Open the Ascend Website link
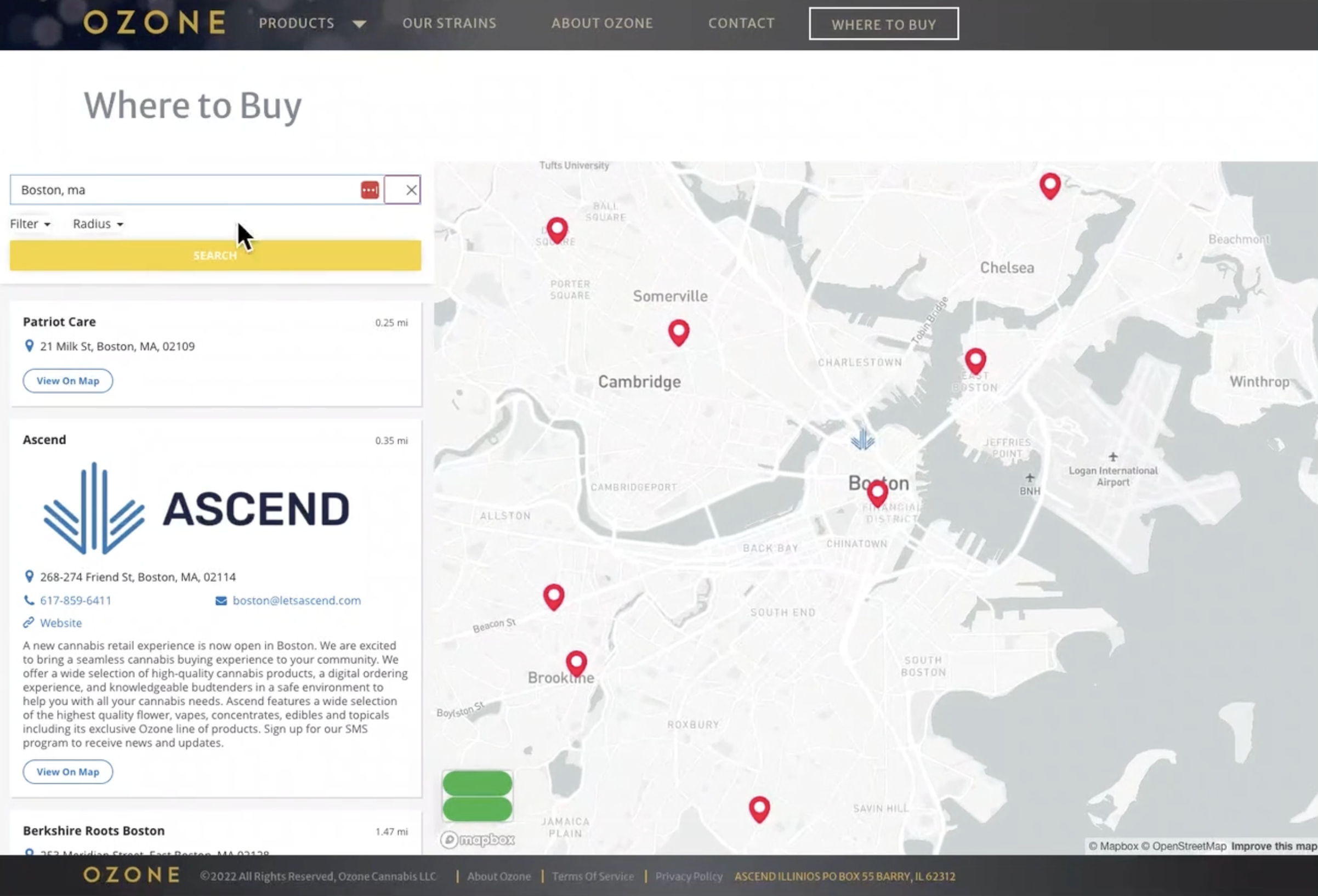1318x896 pixels. [61, 623]
